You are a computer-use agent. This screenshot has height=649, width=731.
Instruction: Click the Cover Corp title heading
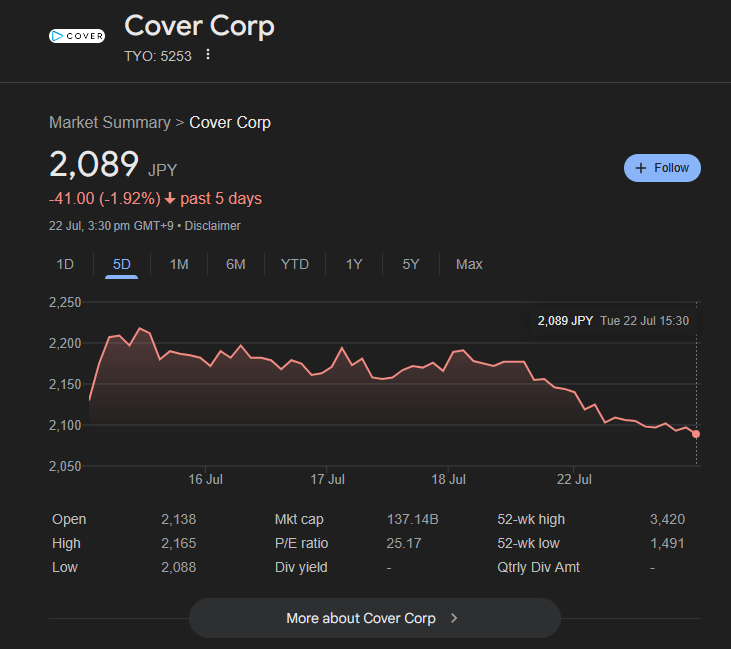200,26
